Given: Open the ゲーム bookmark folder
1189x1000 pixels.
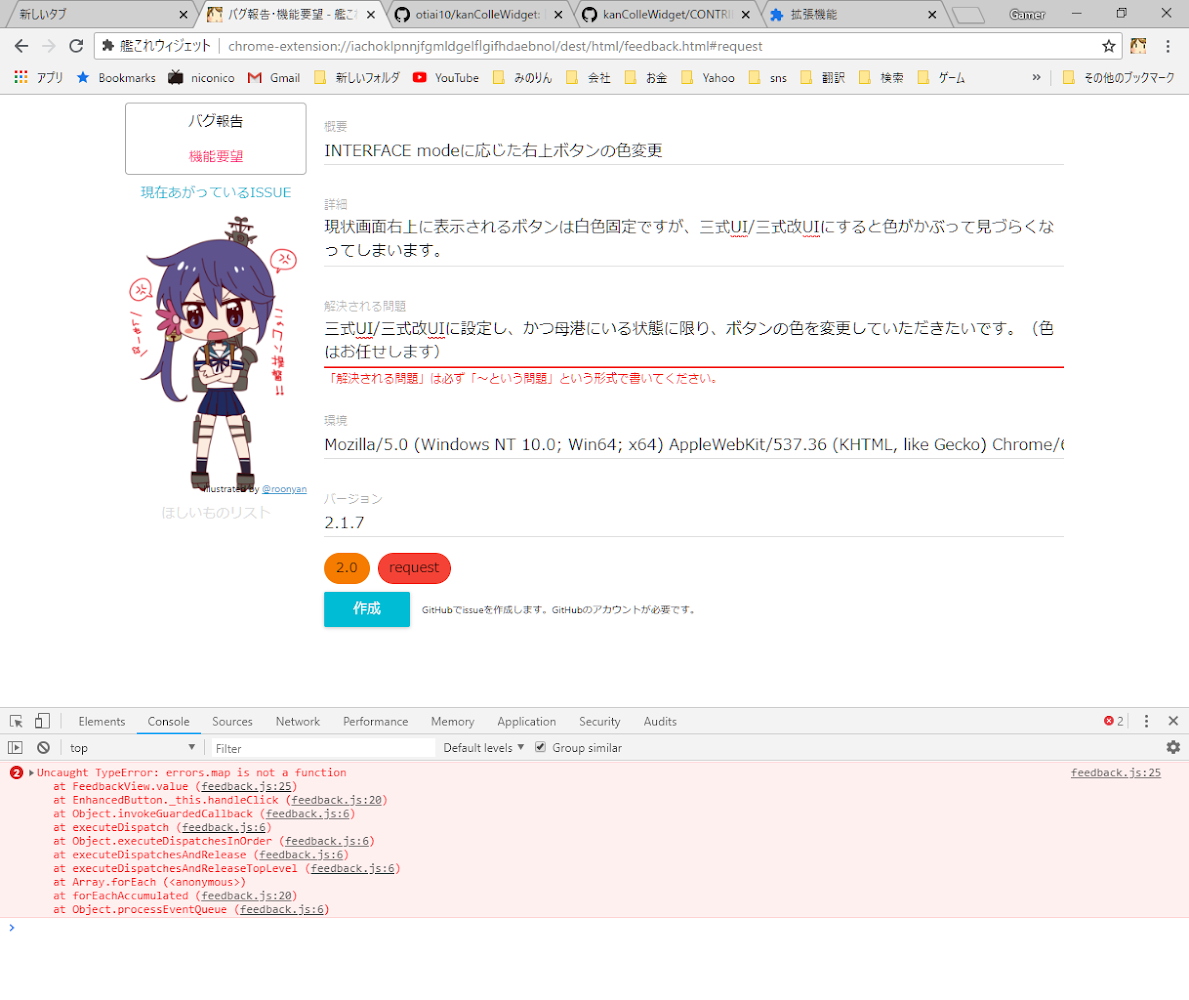Looking at the screenshot, I should [x=941, y=77].
